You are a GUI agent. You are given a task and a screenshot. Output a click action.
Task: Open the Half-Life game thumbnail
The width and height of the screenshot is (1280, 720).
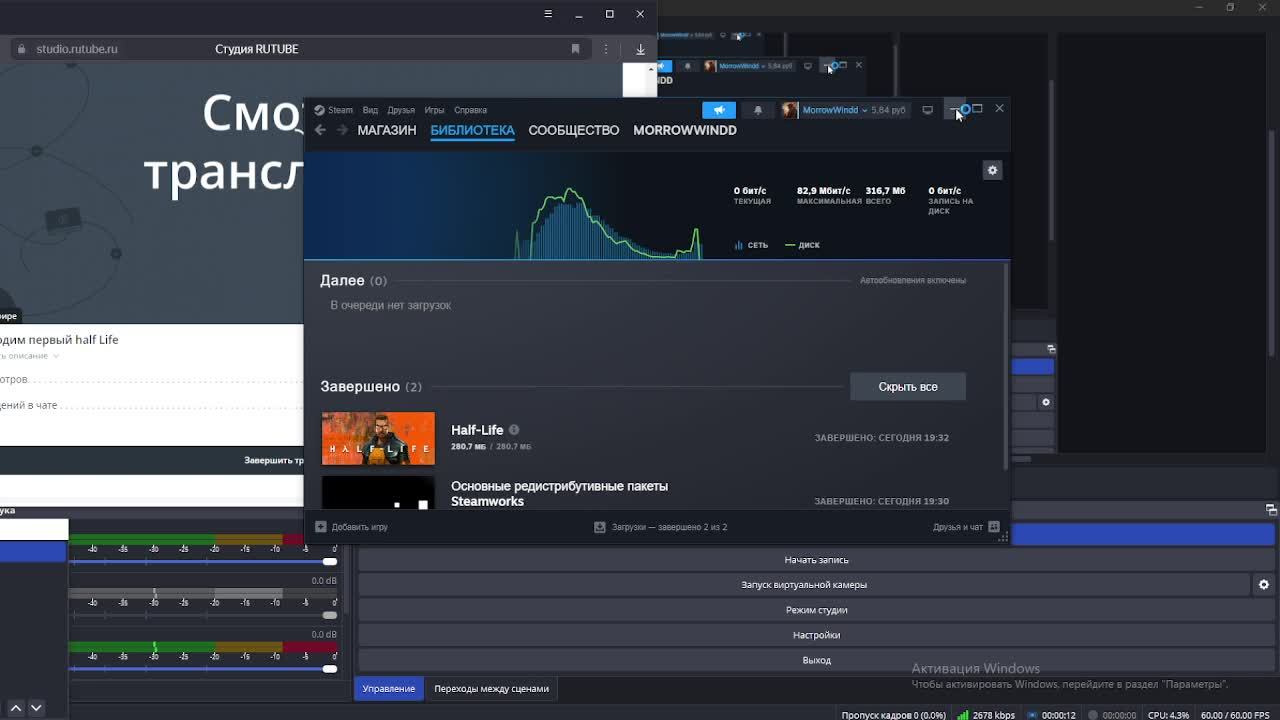click(x=378, y=438)
